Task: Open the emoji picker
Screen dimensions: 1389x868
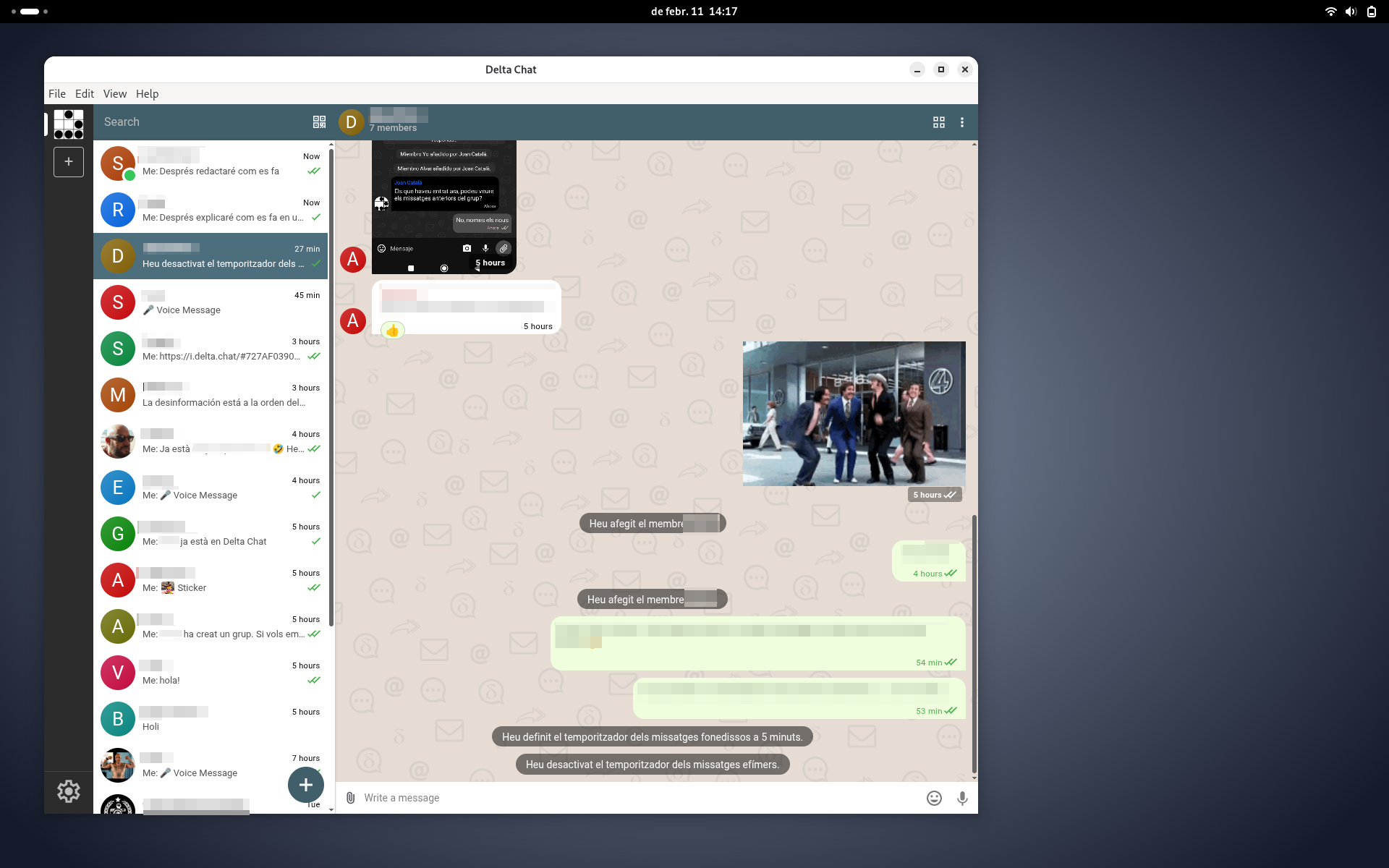Action: pos(933,798)
